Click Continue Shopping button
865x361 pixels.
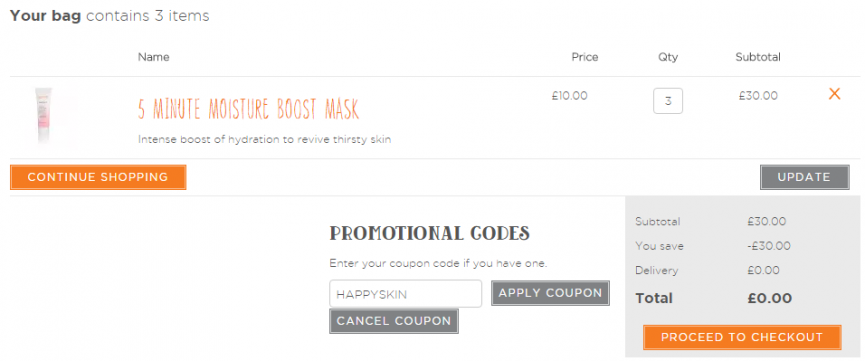pyautogui.click(x=98, y=177)
